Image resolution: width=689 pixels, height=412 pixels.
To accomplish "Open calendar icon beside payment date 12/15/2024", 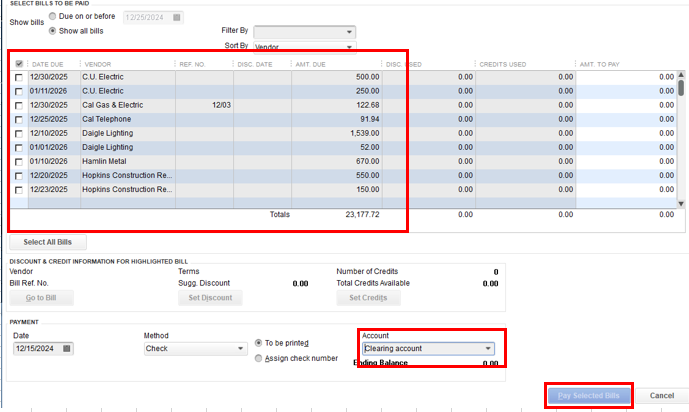I will [x=67, y=348].
